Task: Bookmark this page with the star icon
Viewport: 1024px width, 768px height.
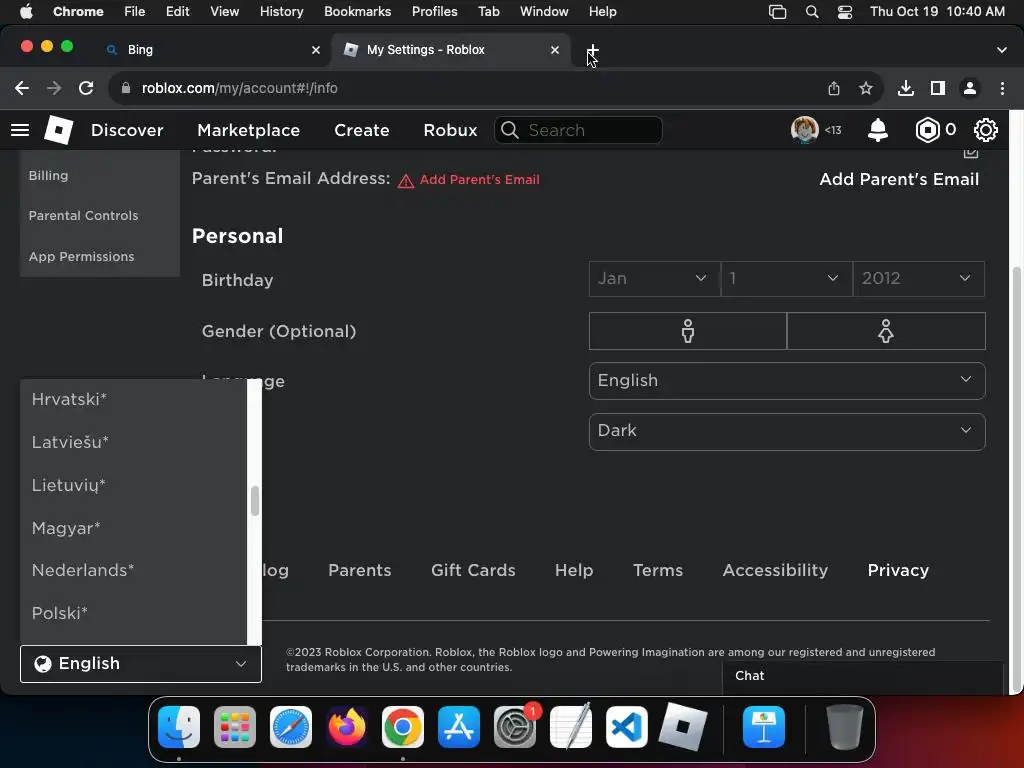Action: pyautogui.click(x=866, y=88)
